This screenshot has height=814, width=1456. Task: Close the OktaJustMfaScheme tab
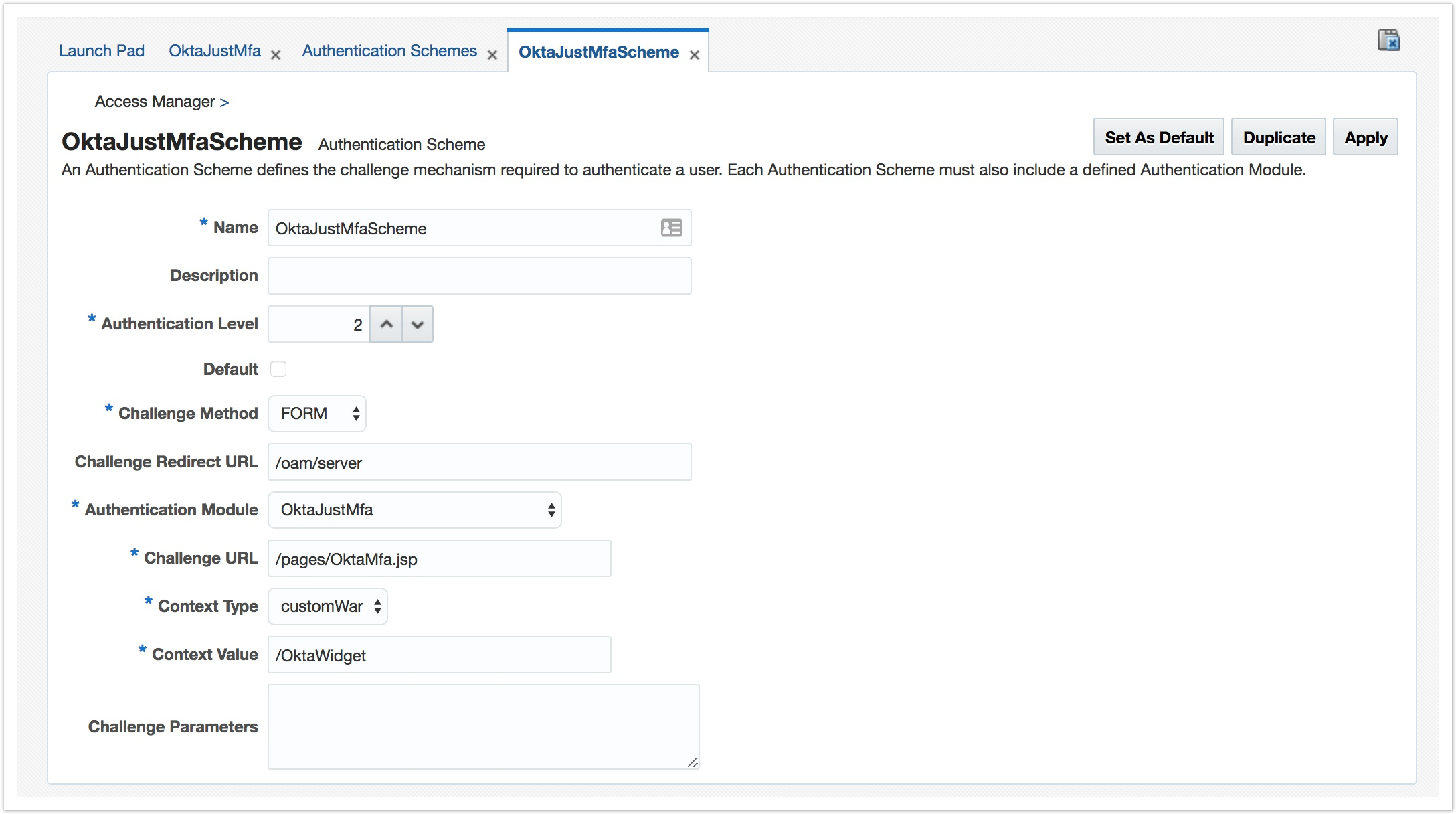click(695, 55)
